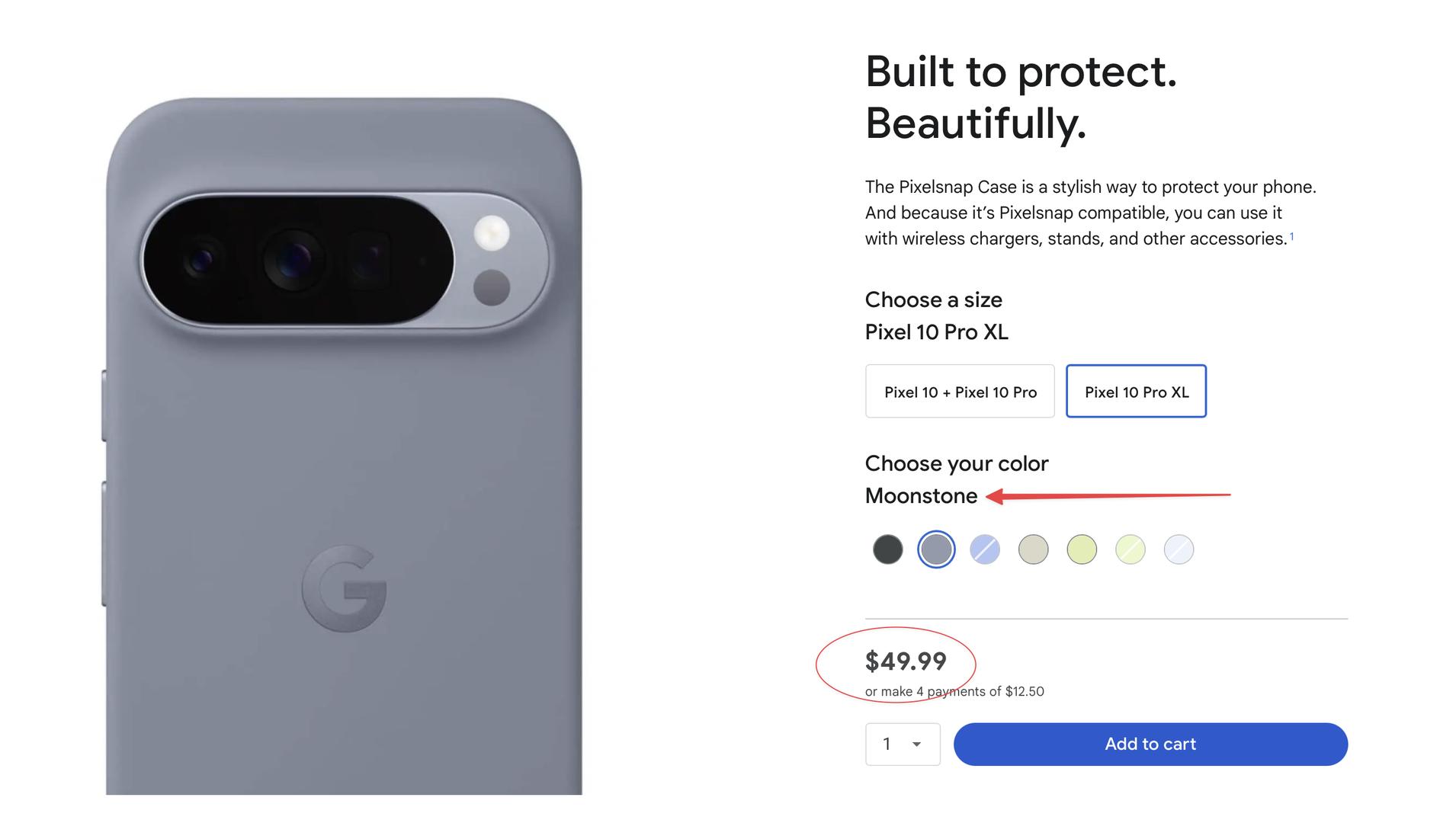Select the solid lime green swatch
1456x823 pixels.
pyautogui.click(x=1082, y=549)
